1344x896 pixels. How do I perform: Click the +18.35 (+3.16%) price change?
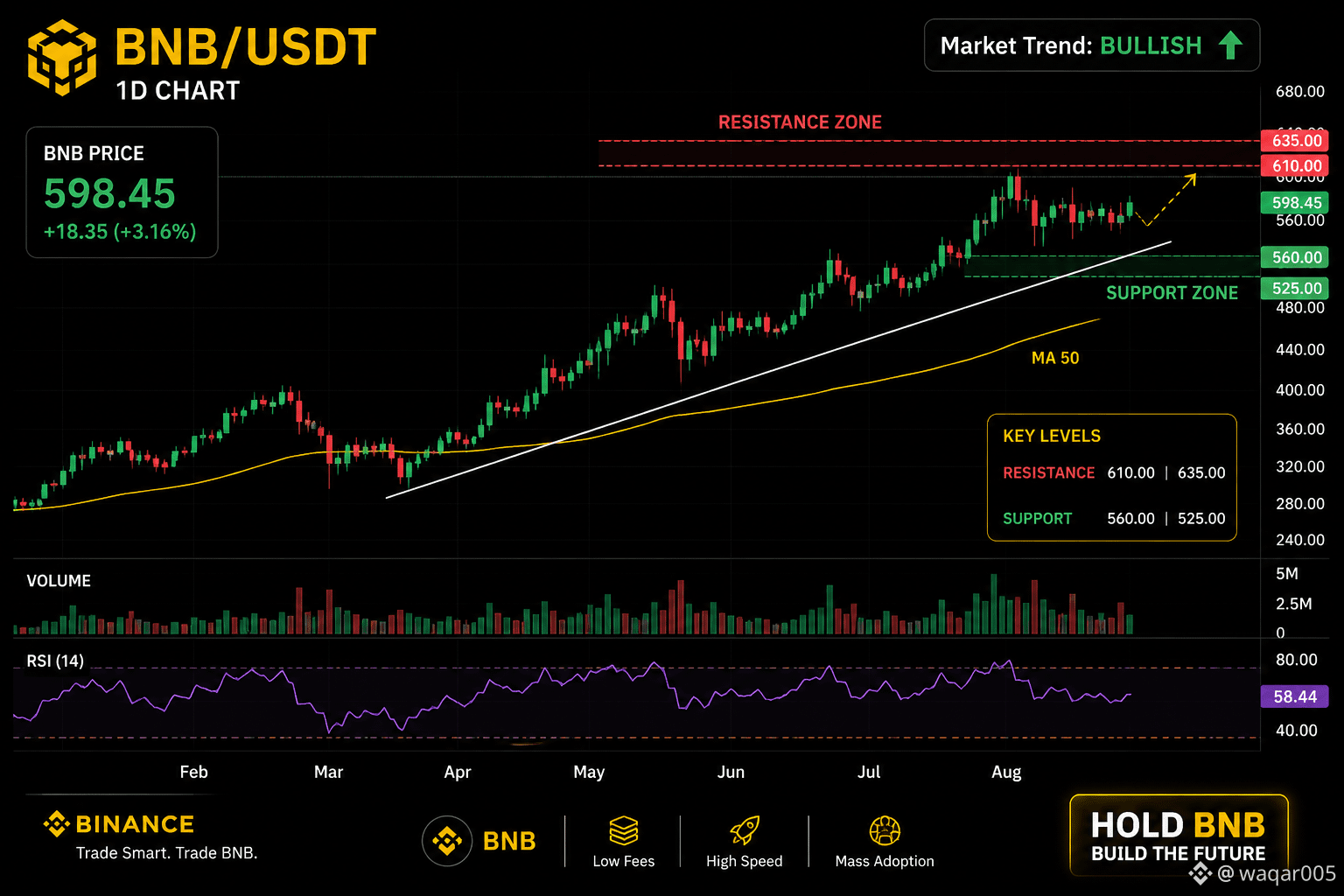tap(120, 232)
